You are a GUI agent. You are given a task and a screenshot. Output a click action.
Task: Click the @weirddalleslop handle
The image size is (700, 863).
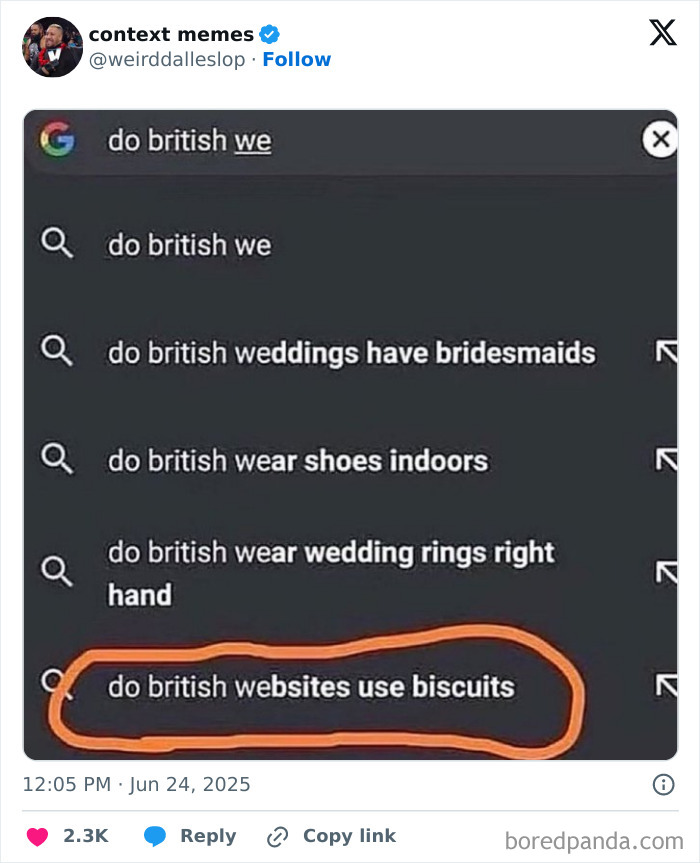pyautogui.click(x=163, y=59)
